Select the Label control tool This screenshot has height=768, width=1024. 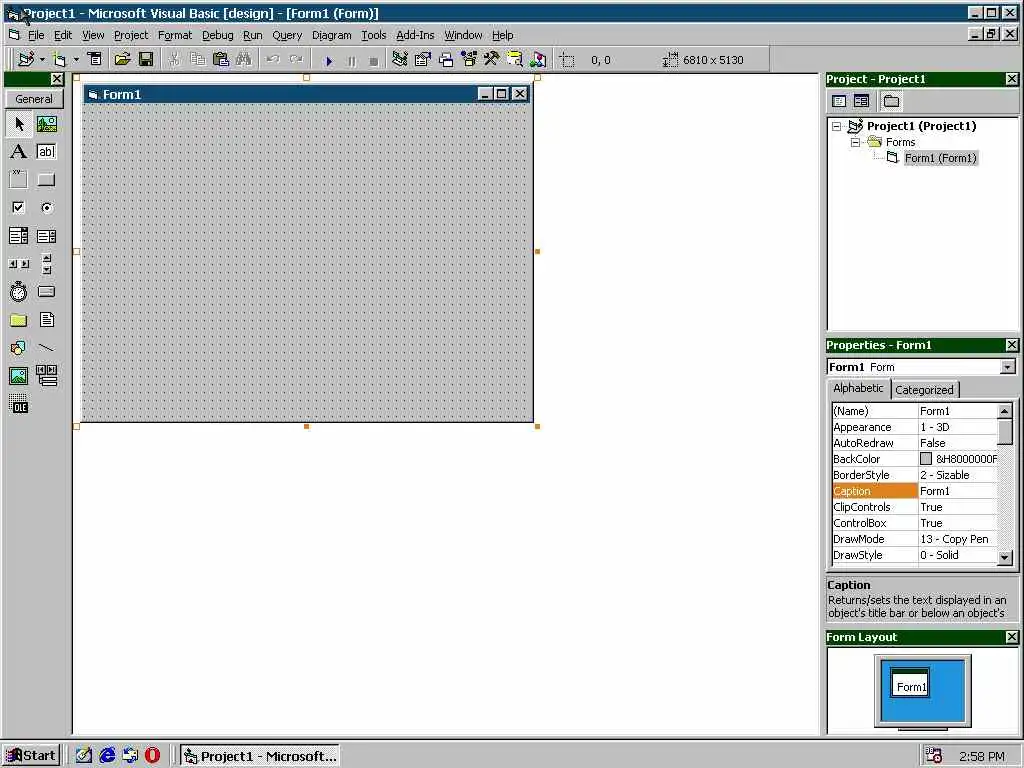tap(19, 152)
